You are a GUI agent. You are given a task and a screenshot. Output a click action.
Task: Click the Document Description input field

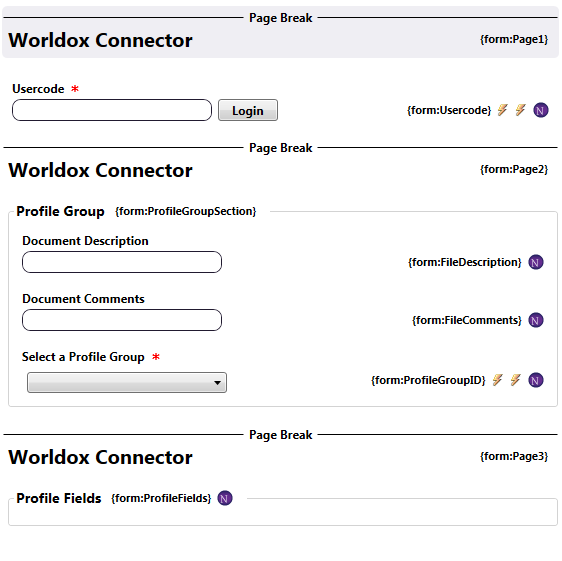[122, 262]
